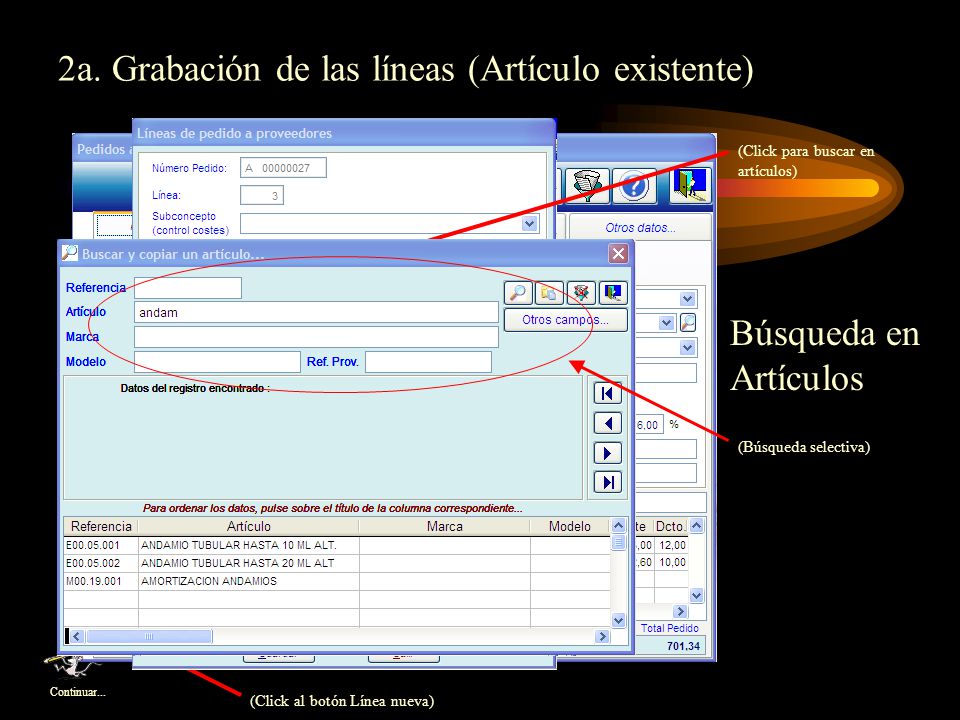The image size is (960, 720).
Task: Click Pedidos grid horizontal scroll right arrow
Action: point(680,611)
